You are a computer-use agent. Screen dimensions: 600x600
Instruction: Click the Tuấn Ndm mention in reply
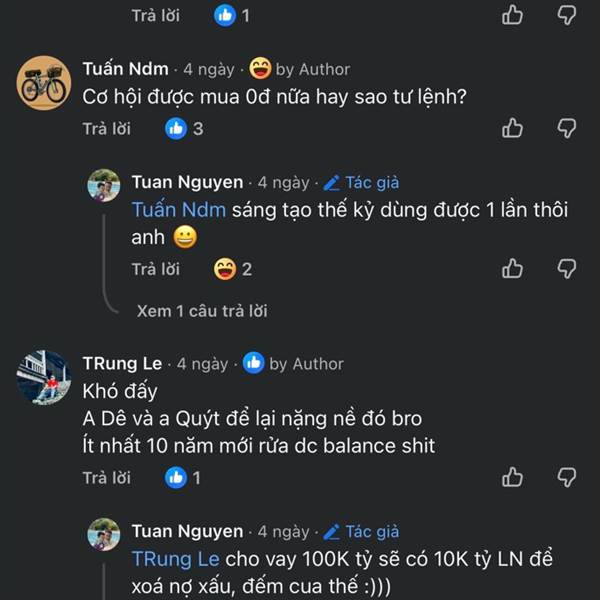[178, 210]
